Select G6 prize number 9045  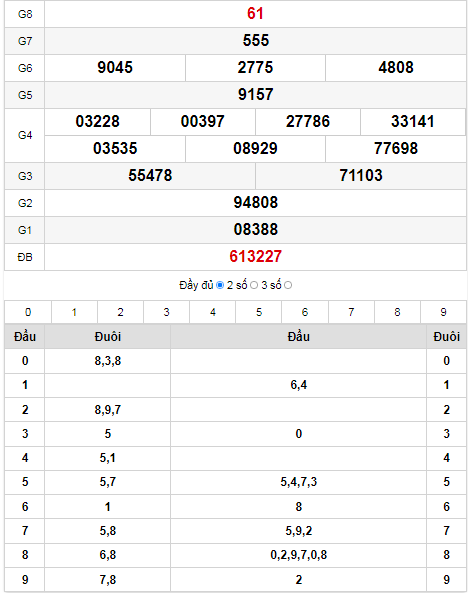[x=115, y=67]
